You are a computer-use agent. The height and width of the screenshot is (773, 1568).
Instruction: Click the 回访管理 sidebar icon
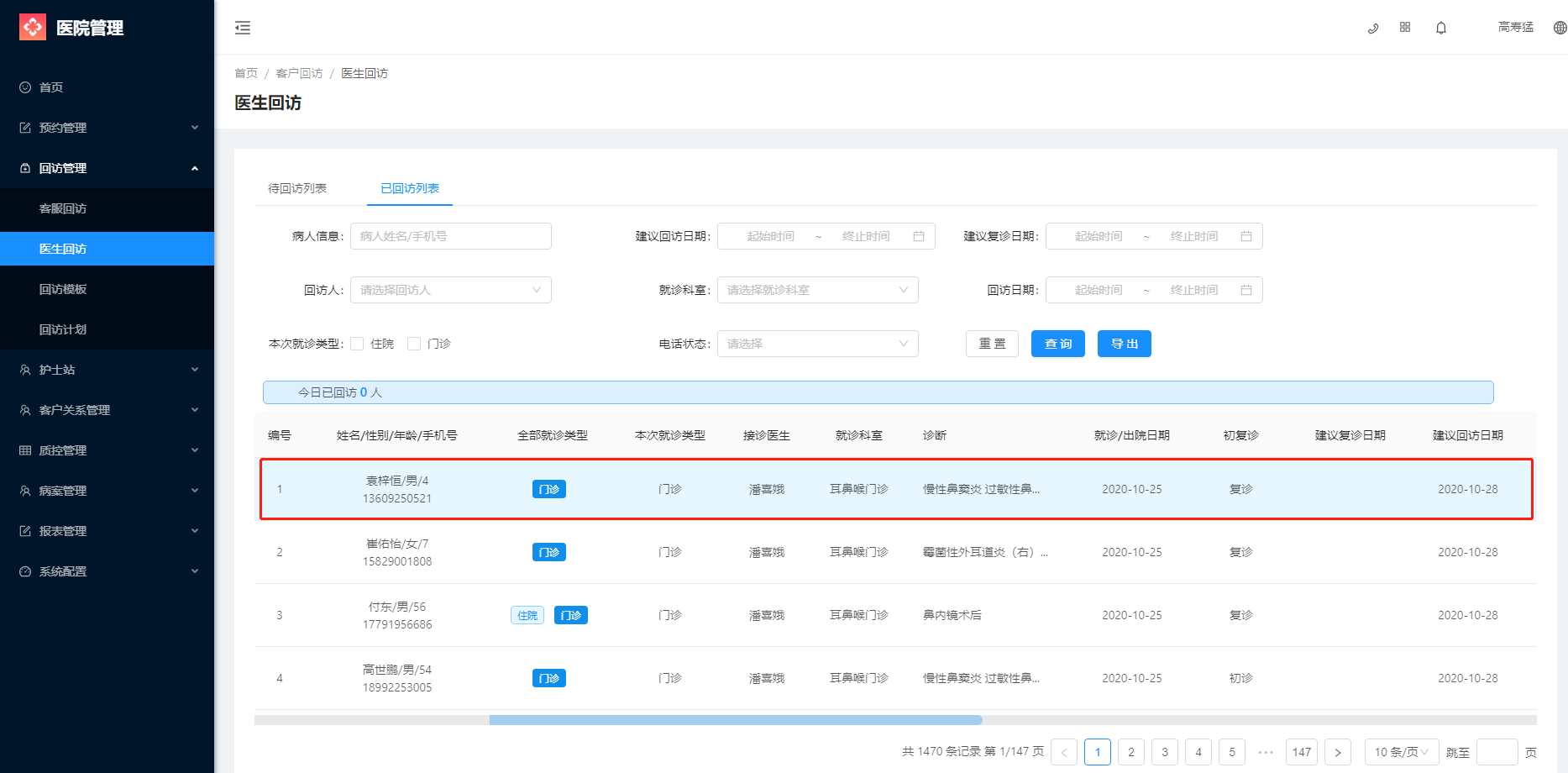(25, 168)
